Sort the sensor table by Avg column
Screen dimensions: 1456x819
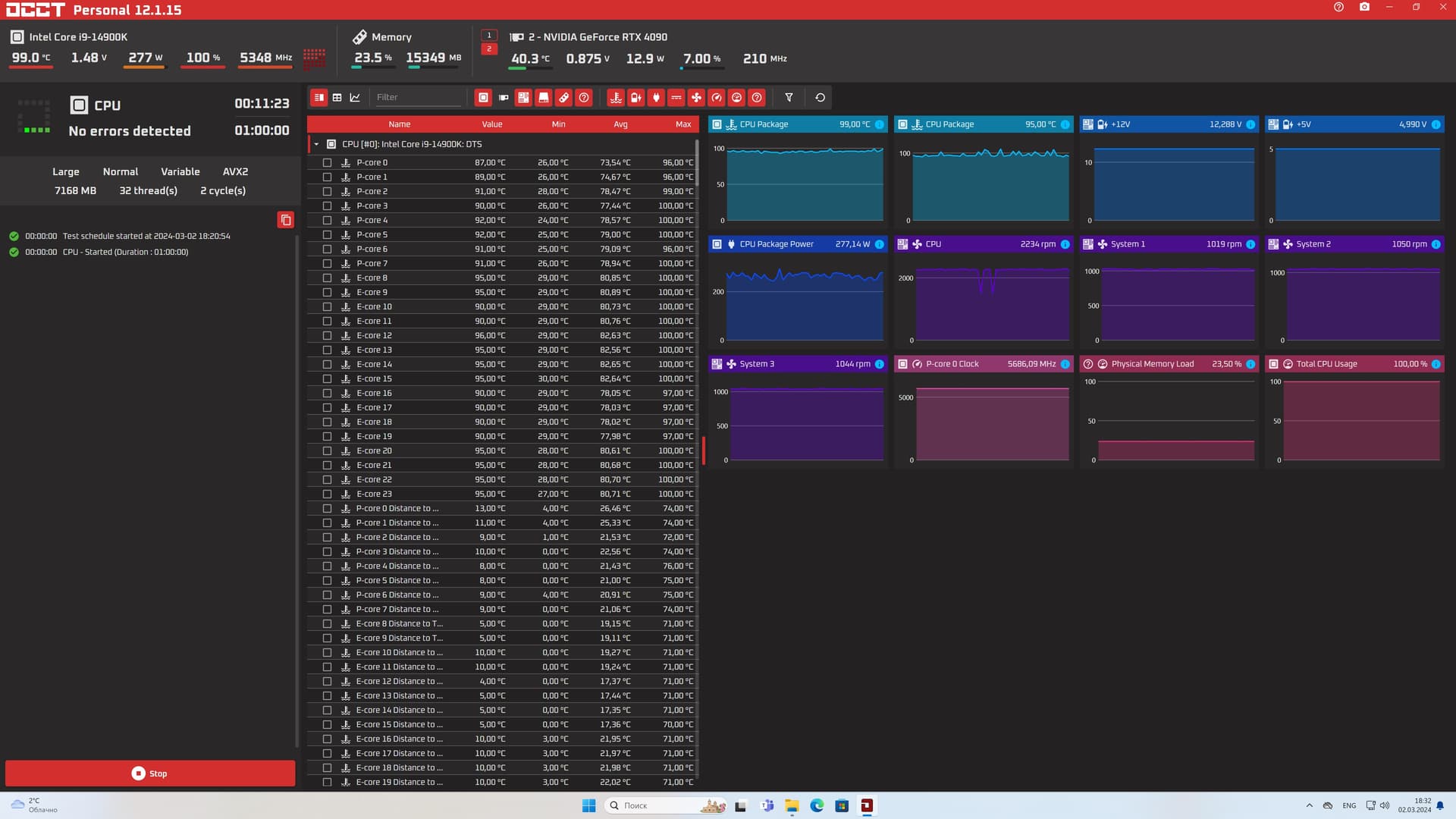pos(620,124)
